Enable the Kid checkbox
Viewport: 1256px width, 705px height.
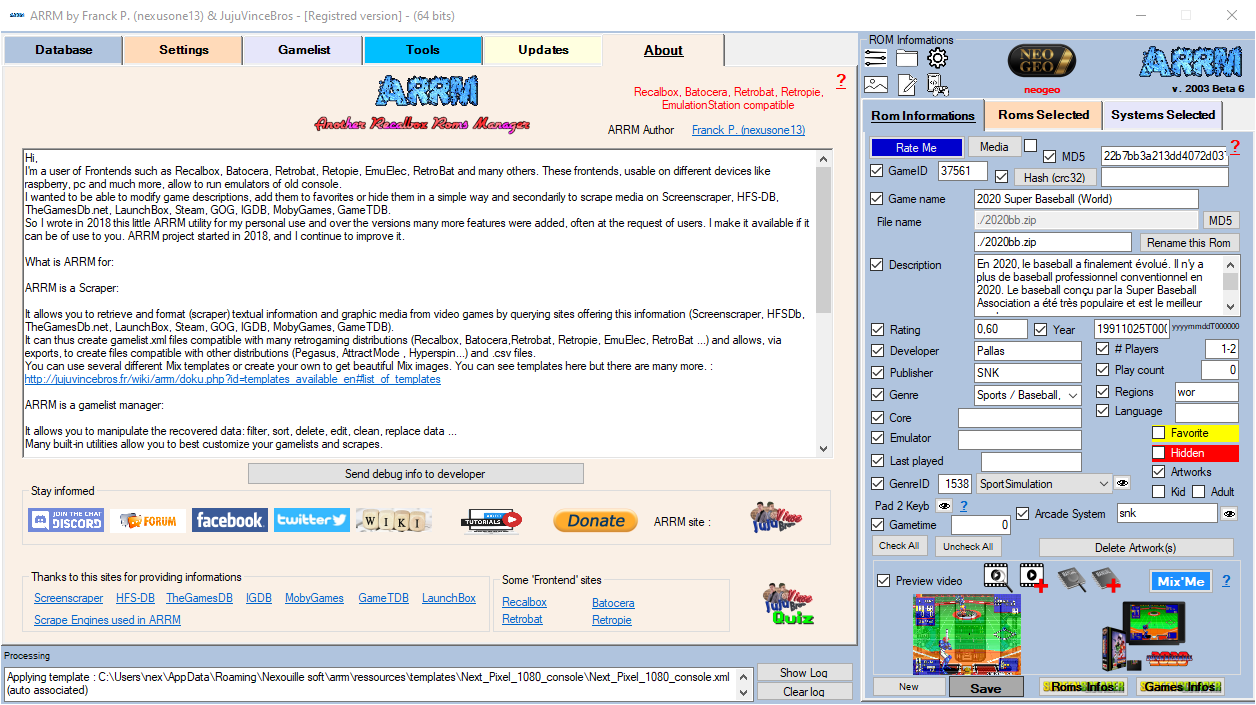pyautogui.click(x=1158, y=492)
